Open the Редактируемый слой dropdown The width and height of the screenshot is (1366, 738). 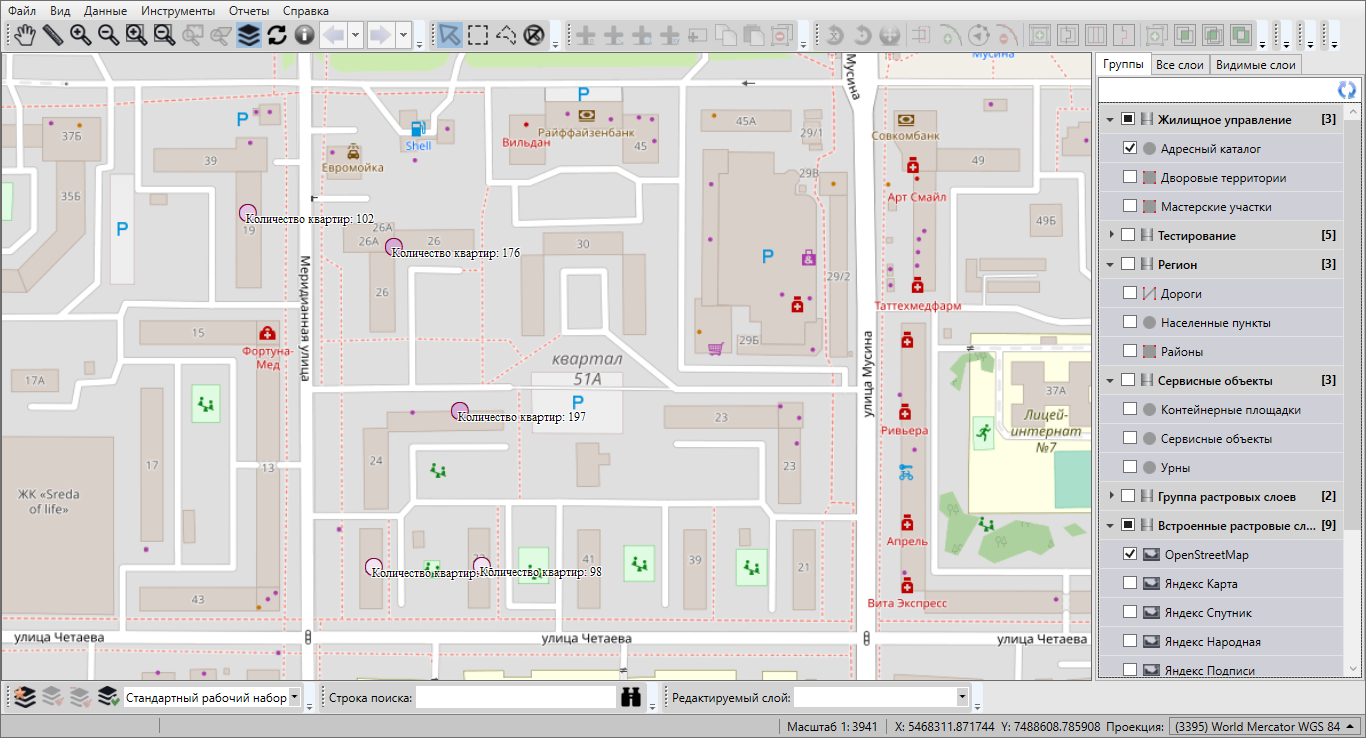coord(962,697)
